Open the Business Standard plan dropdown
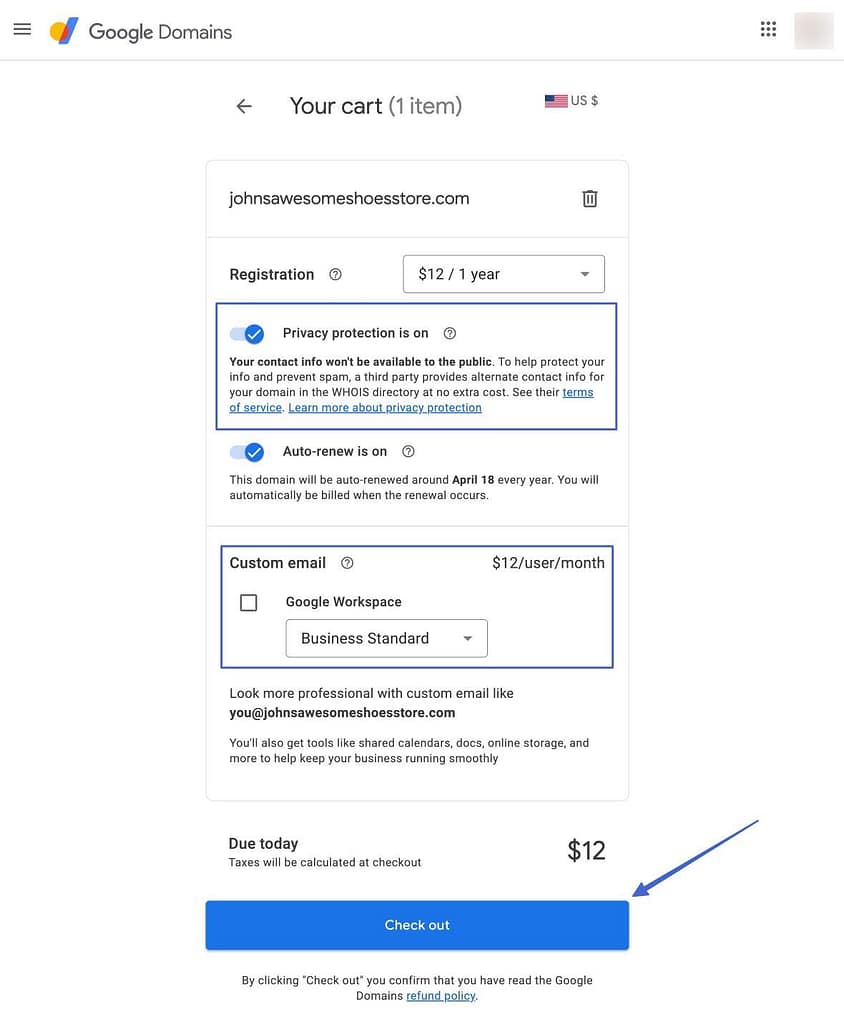 [386, 638]
